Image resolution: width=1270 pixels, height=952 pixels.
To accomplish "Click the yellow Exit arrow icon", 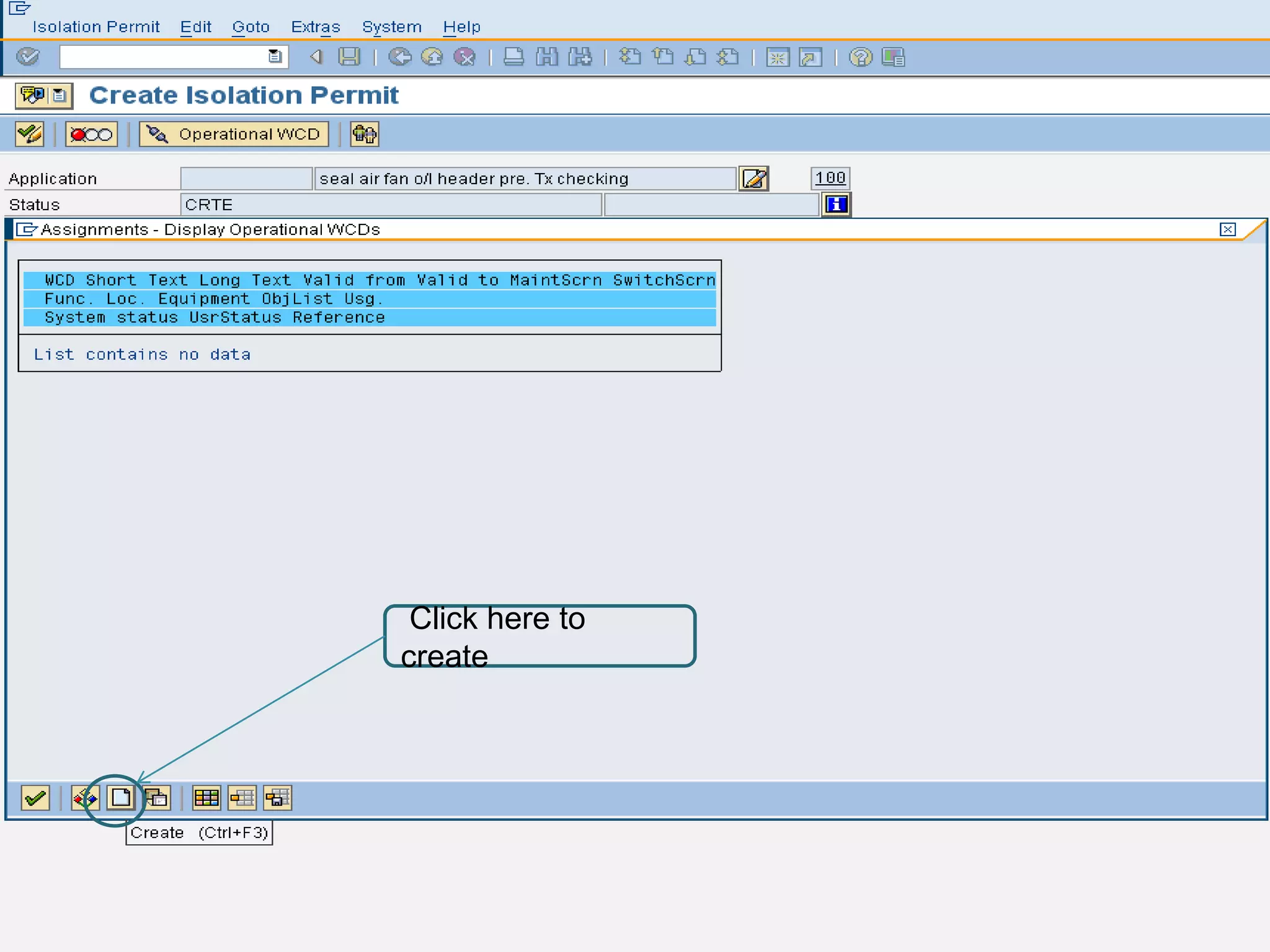I will pos(432,57).
